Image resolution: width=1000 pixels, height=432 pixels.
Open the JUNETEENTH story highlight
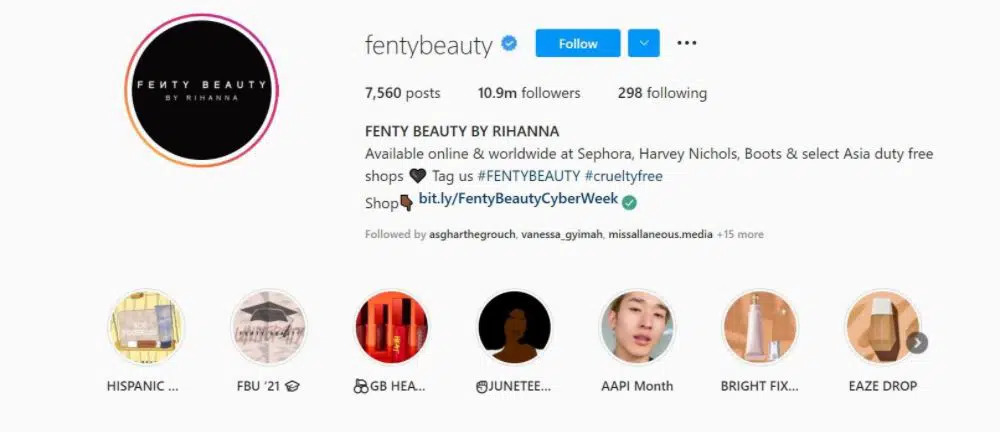coord(514,328)
